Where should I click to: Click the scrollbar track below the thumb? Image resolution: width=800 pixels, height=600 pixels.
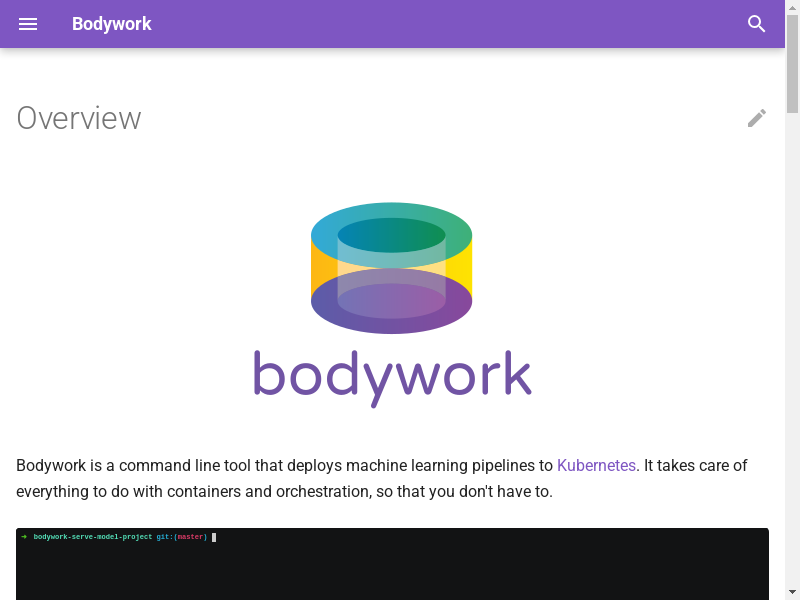792,350
